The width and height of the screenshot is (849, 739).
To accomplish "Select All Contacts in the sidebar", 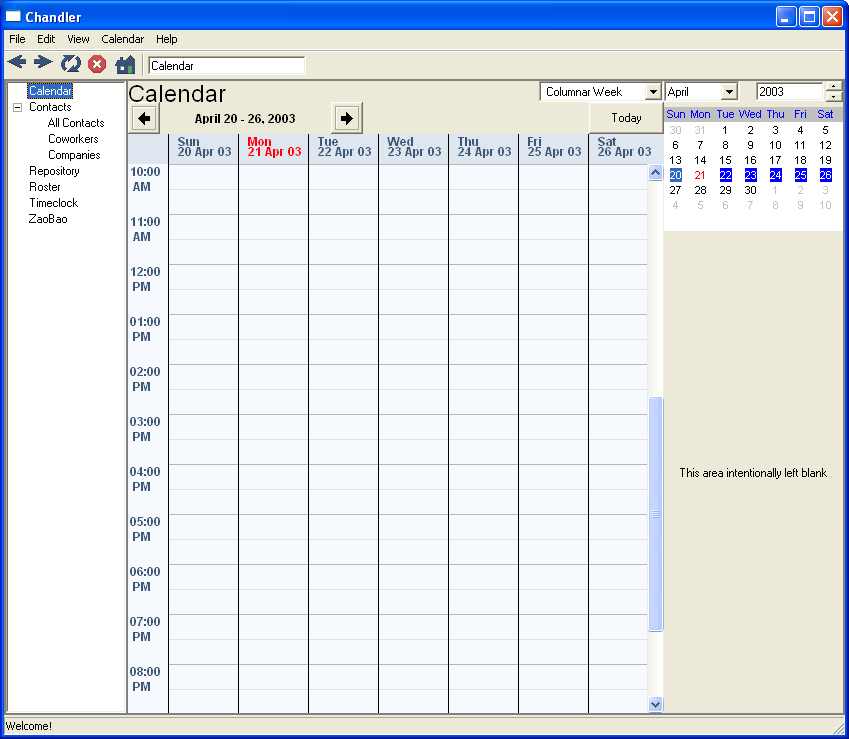I will point(76,123).
